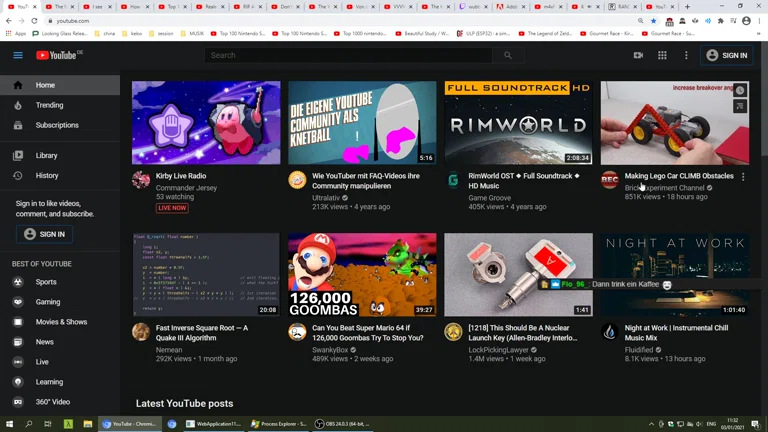Image resolution: width=768 pixels, height=432 pixels.
Task: Click SIGN IN button in top right
Action: pyautogui.click(x=727, y=55)
